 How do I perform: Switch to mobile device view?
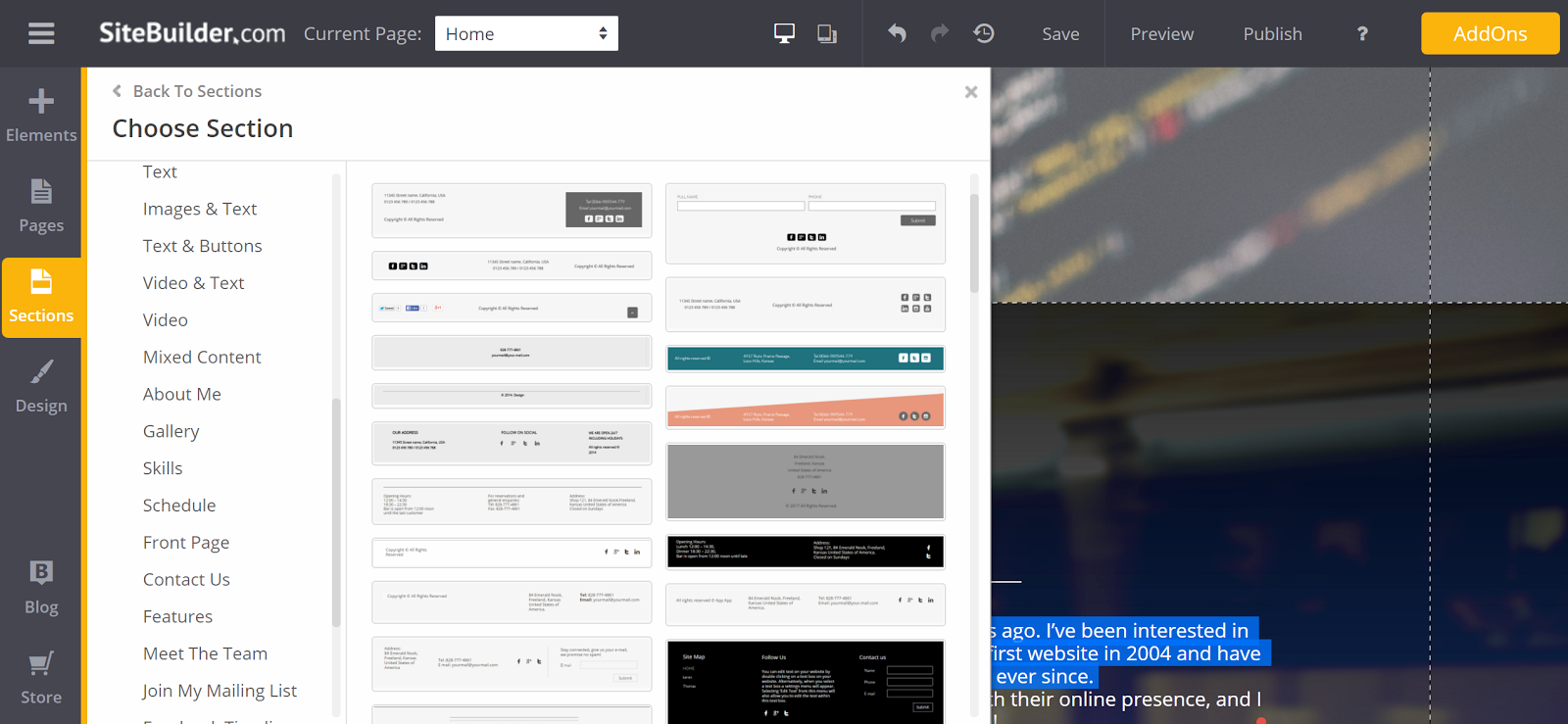point(827,33)
